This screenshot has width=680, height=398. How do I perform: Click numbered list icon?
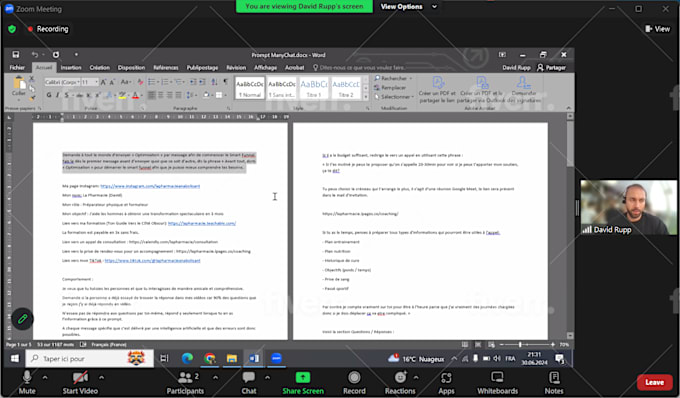point(165,82)
